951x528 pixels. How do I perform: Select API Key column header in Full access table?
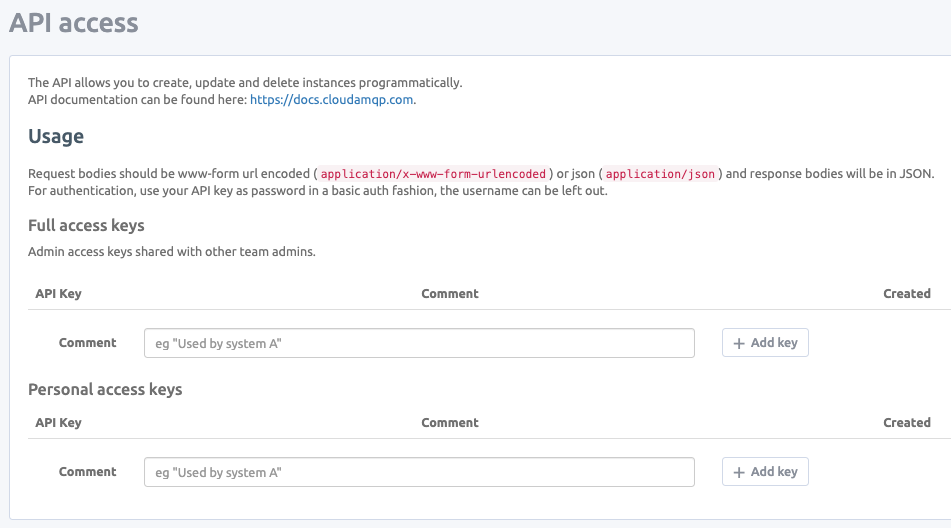(x=58, y=293)
